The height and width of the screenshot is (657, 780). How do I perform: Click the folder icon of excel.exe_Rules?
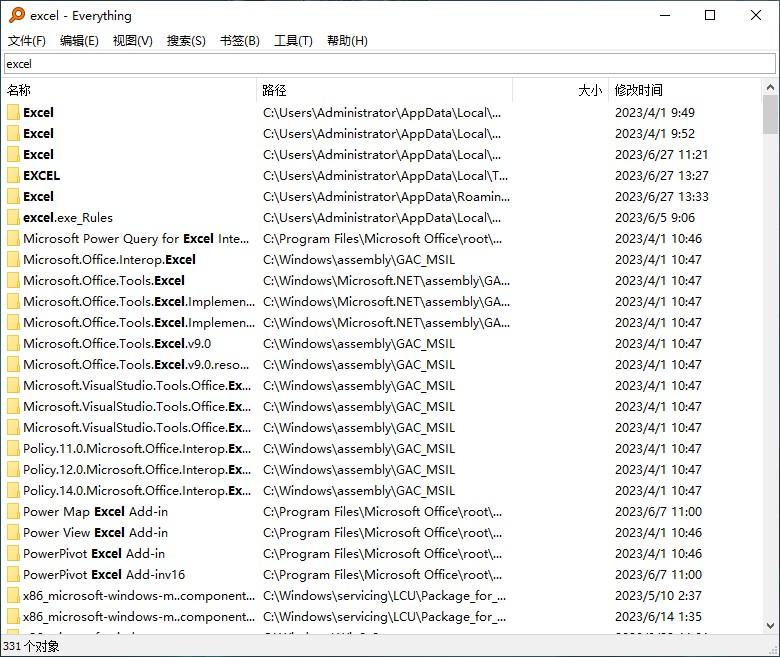(x=13, y=217)
